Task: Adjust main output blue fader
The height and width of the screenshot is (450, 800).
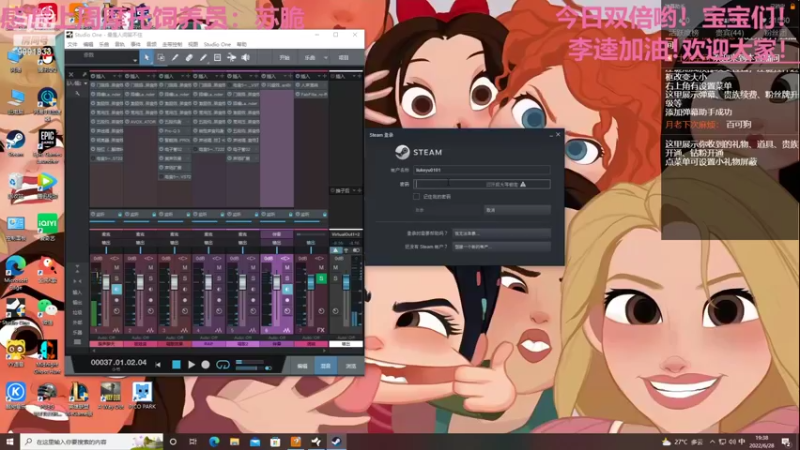Action: 346,282
